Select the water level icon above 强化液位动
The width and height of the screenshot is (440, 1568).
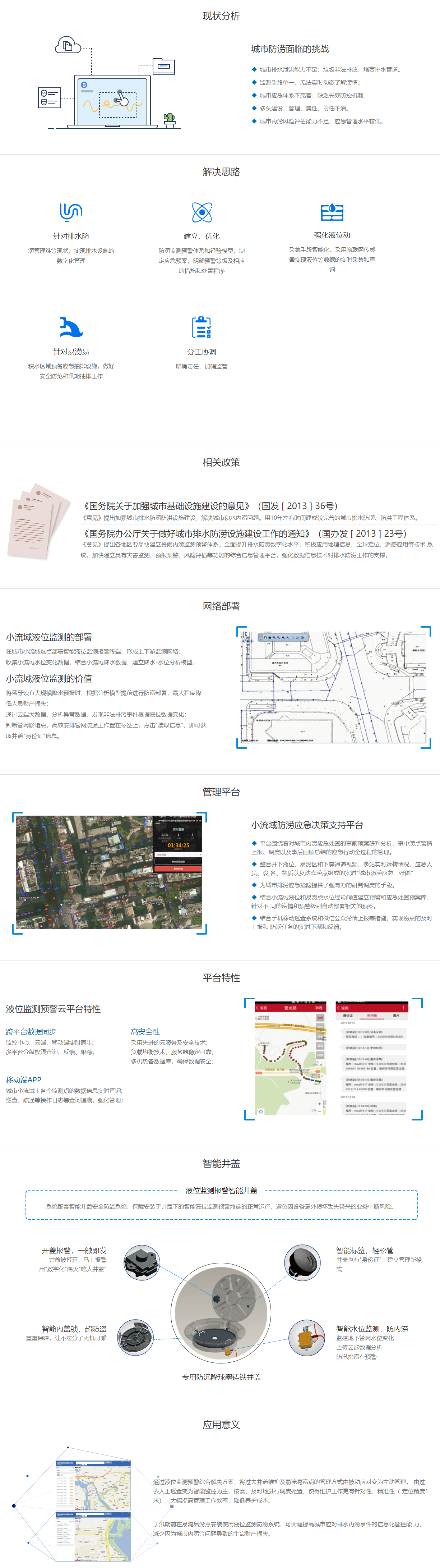(x=332, y=212)
